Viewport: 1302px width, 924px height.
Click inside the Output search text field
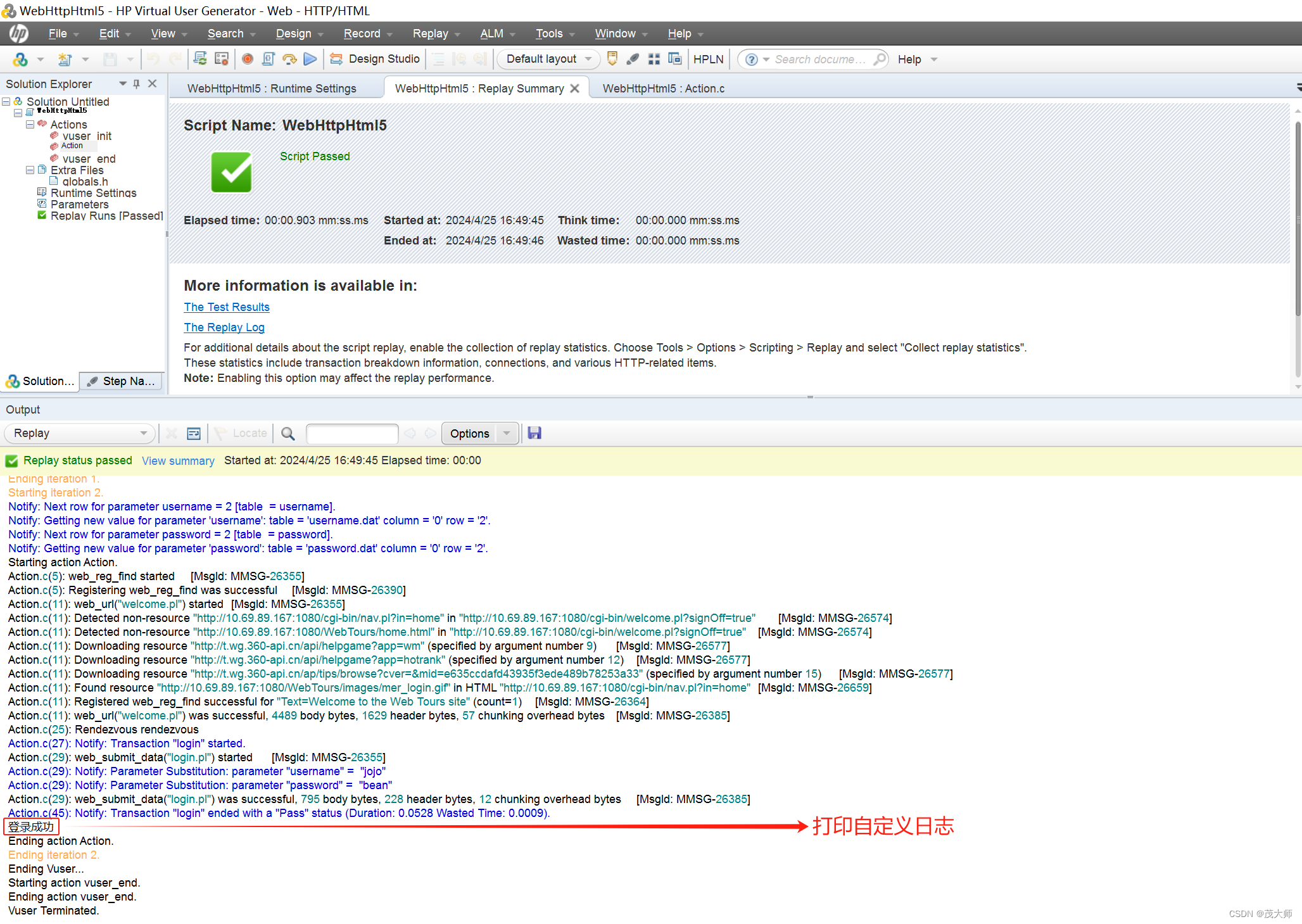[352, 433]
